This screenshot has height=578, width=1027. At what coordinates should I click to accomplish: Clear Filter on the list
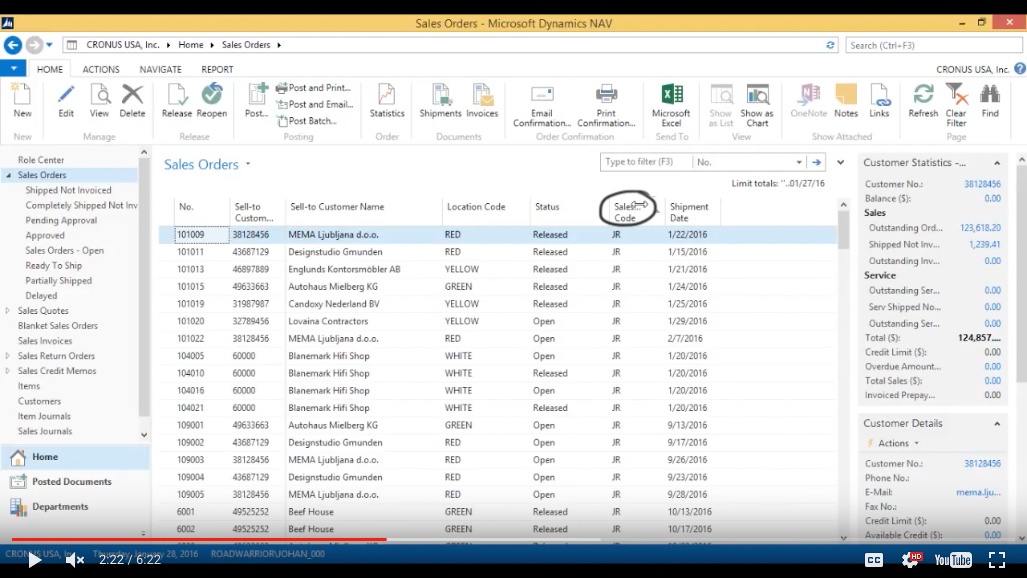pos(956,106)
